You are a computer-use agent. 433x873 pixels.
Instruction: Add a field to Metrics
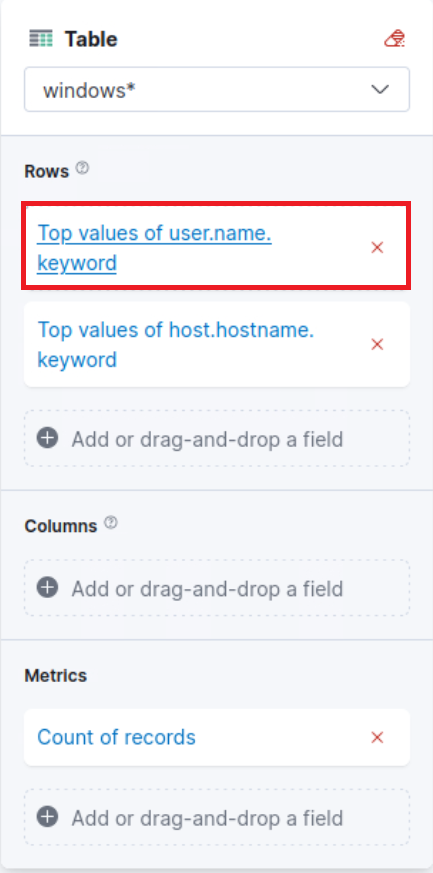click(216, 817)
